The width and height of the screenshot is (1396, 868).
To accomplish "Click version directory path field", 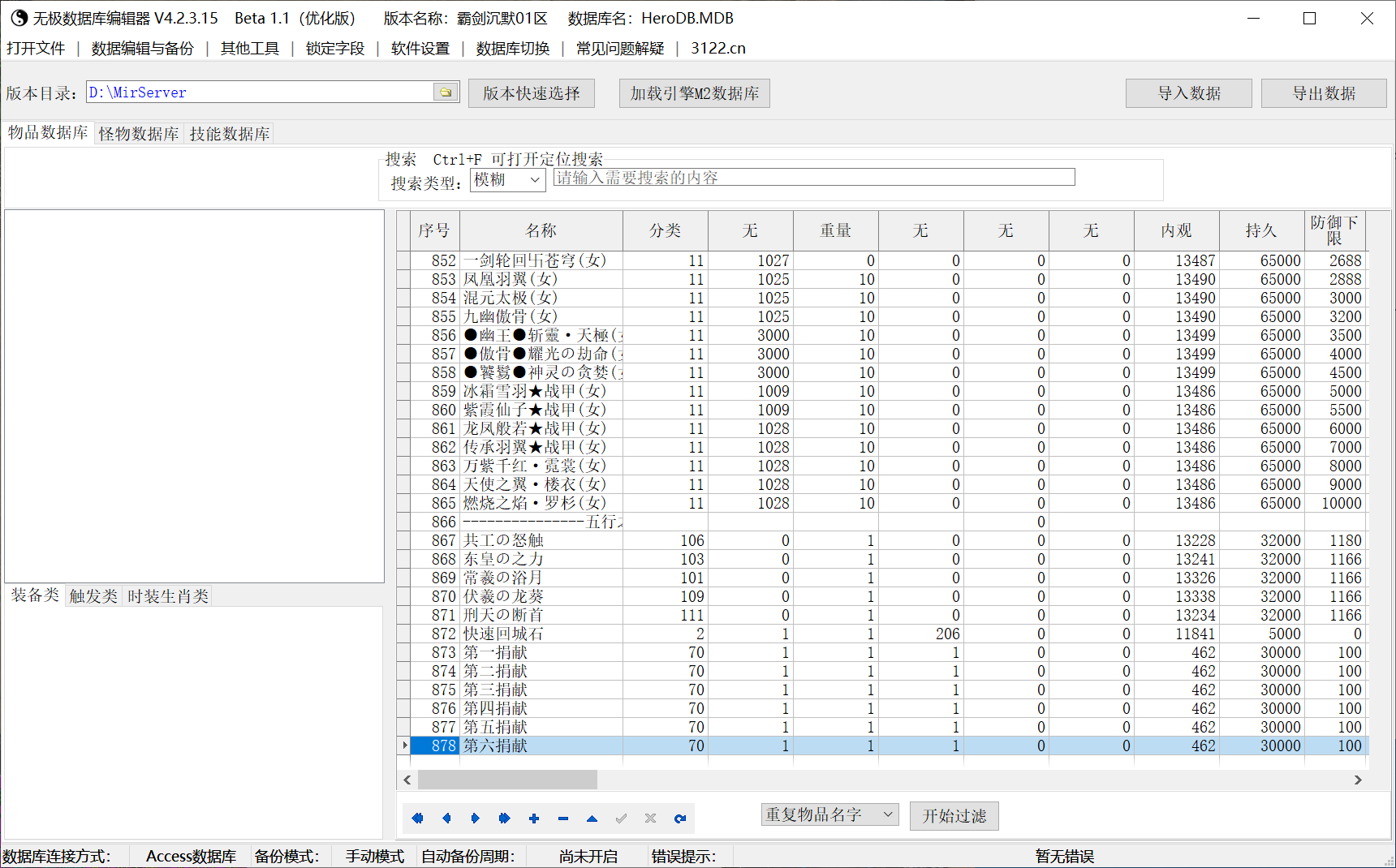I will tap(261, 92).
